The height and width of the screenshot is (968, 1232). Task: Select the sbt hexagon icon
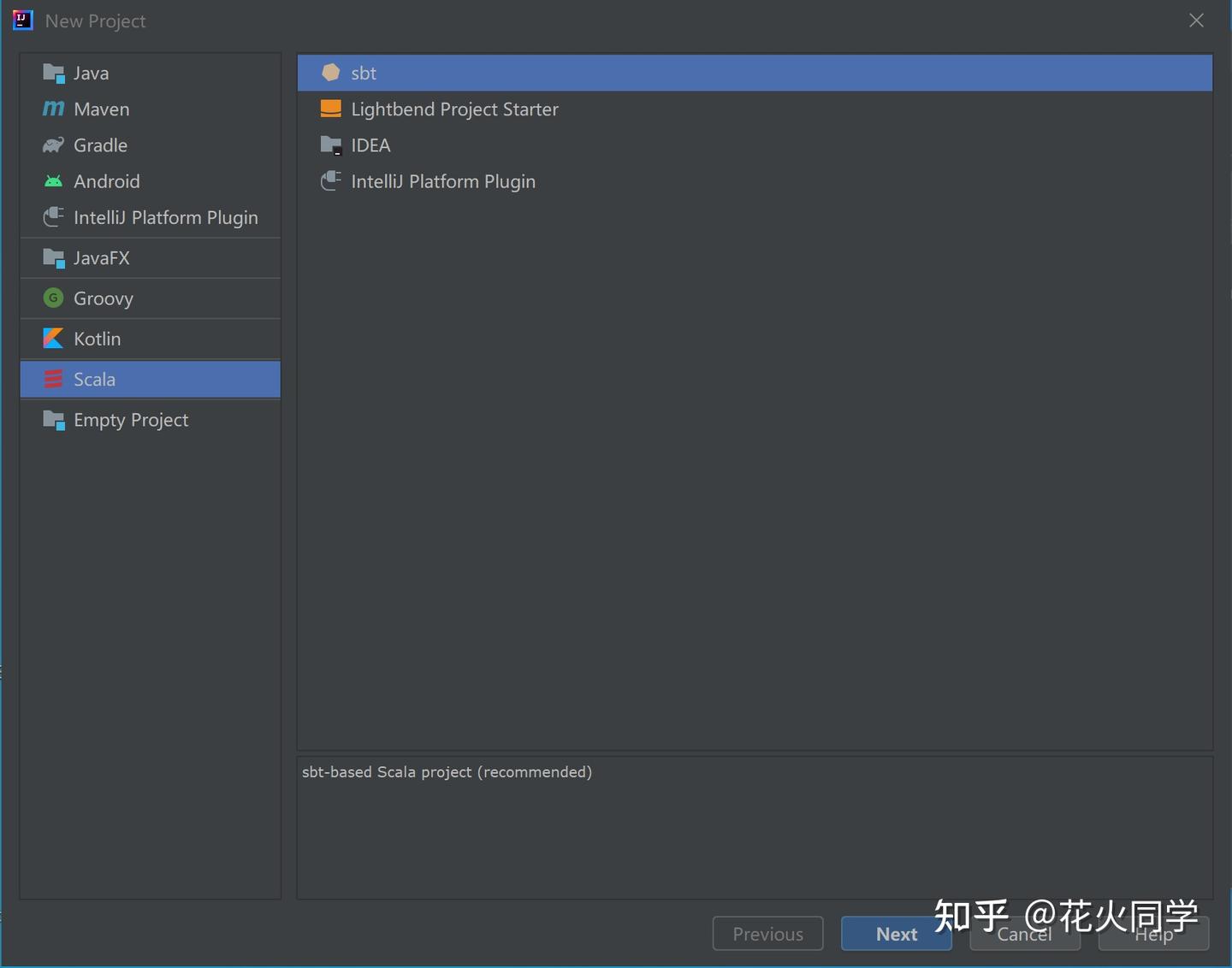coord(330,73)
